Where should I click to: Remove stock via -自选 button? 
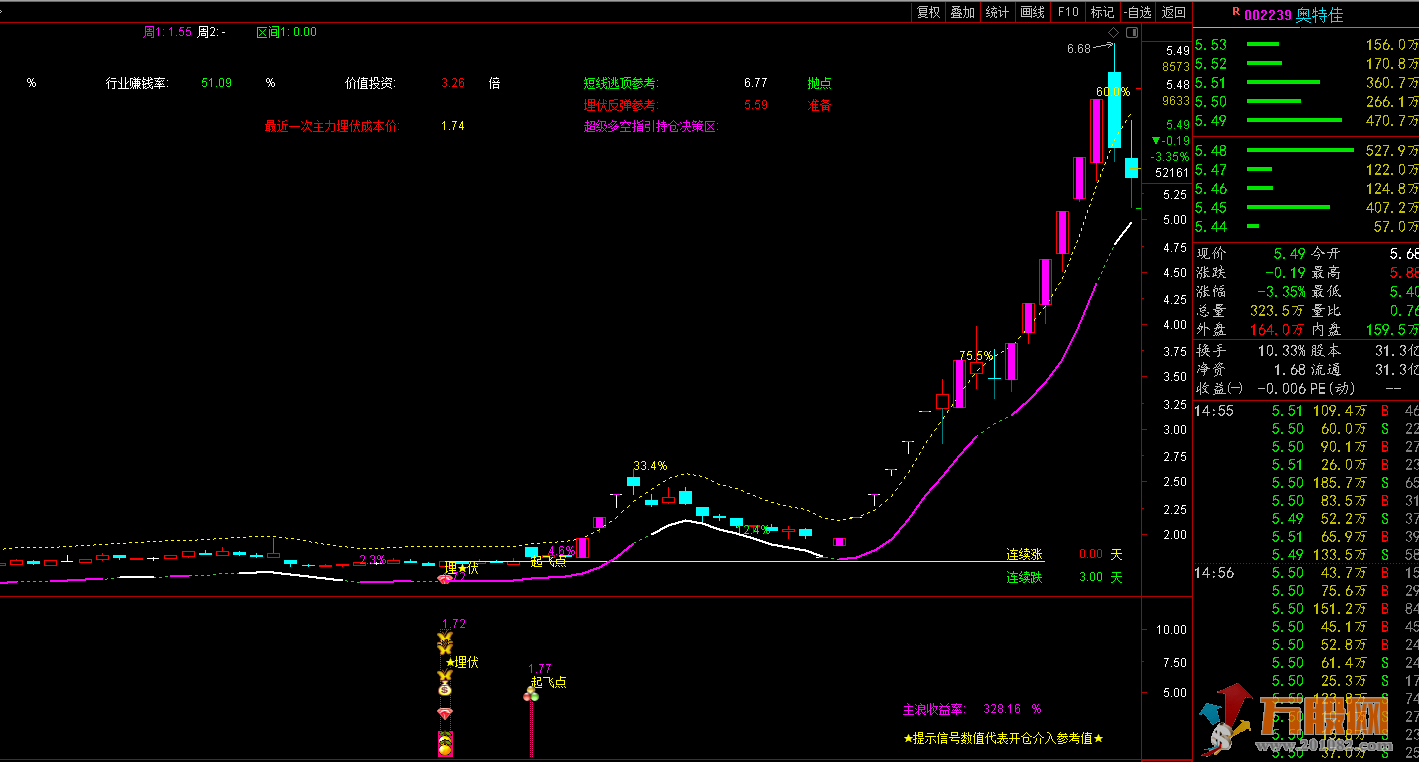click(1138, 12)
